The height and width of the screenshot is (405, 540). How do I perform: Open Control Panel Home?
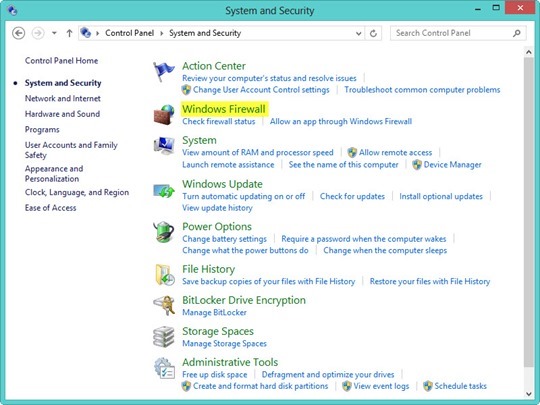click(x=61, y=61)
